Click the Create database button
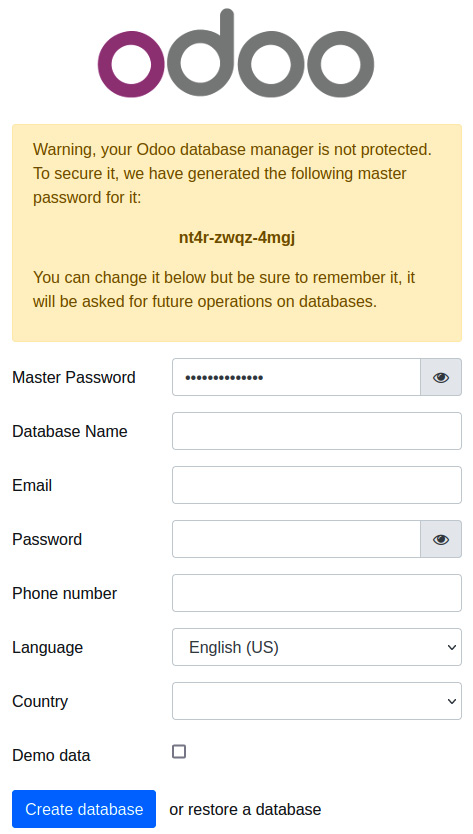Viewport: 473px width, 834px height. tap(84, 809)
